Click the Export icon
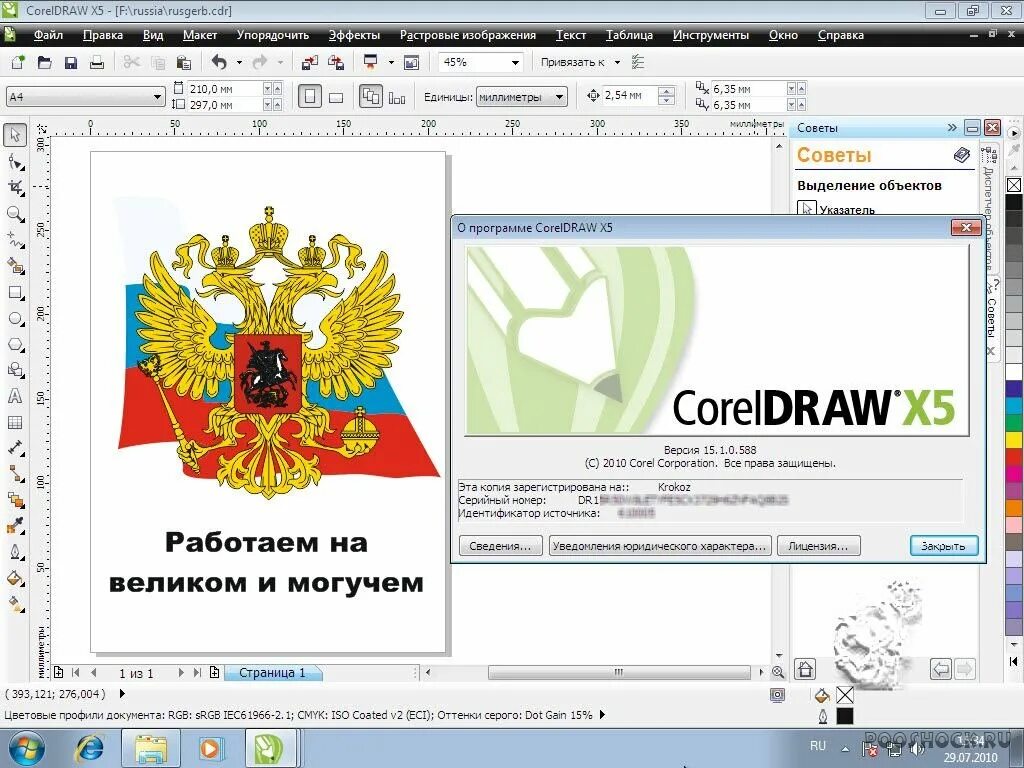Viewport: 1024px width, 768px height. tap(336, 63)
